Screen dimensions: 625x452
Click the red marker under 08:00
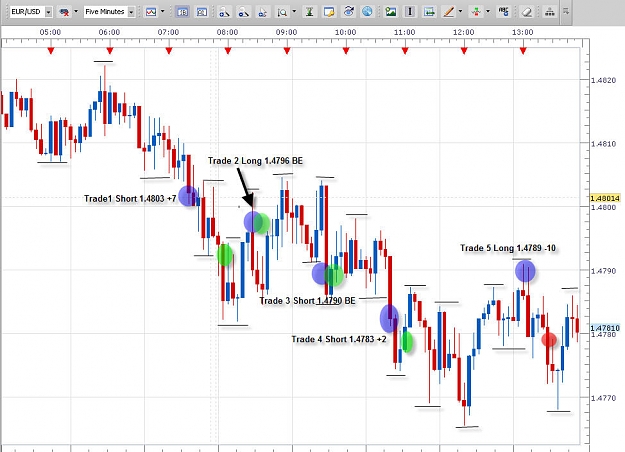click(228, 51)
